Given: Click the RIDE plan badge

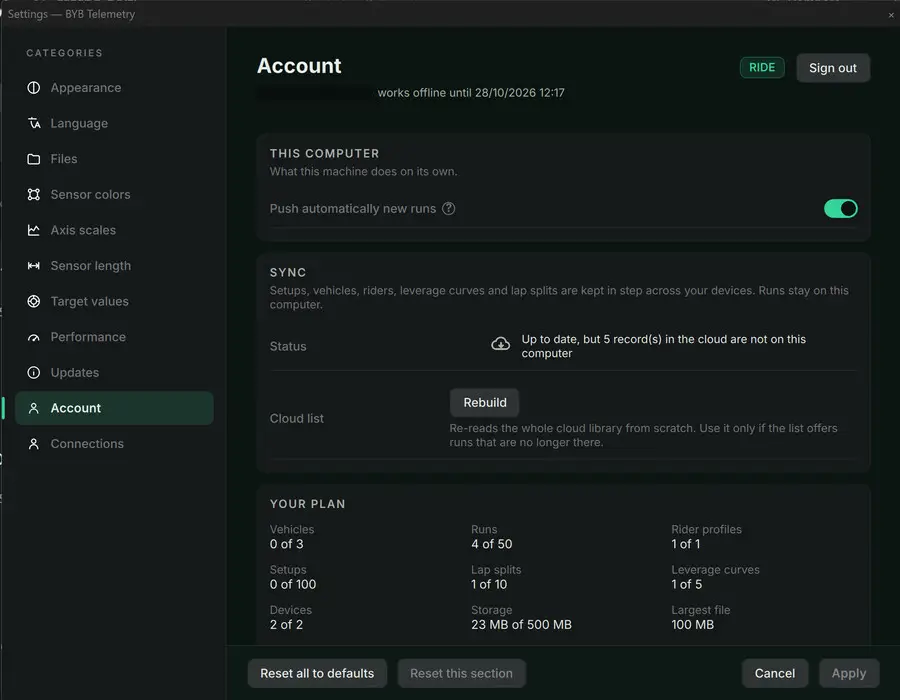Looking at the screenshot, I should (x=762, y=68).
